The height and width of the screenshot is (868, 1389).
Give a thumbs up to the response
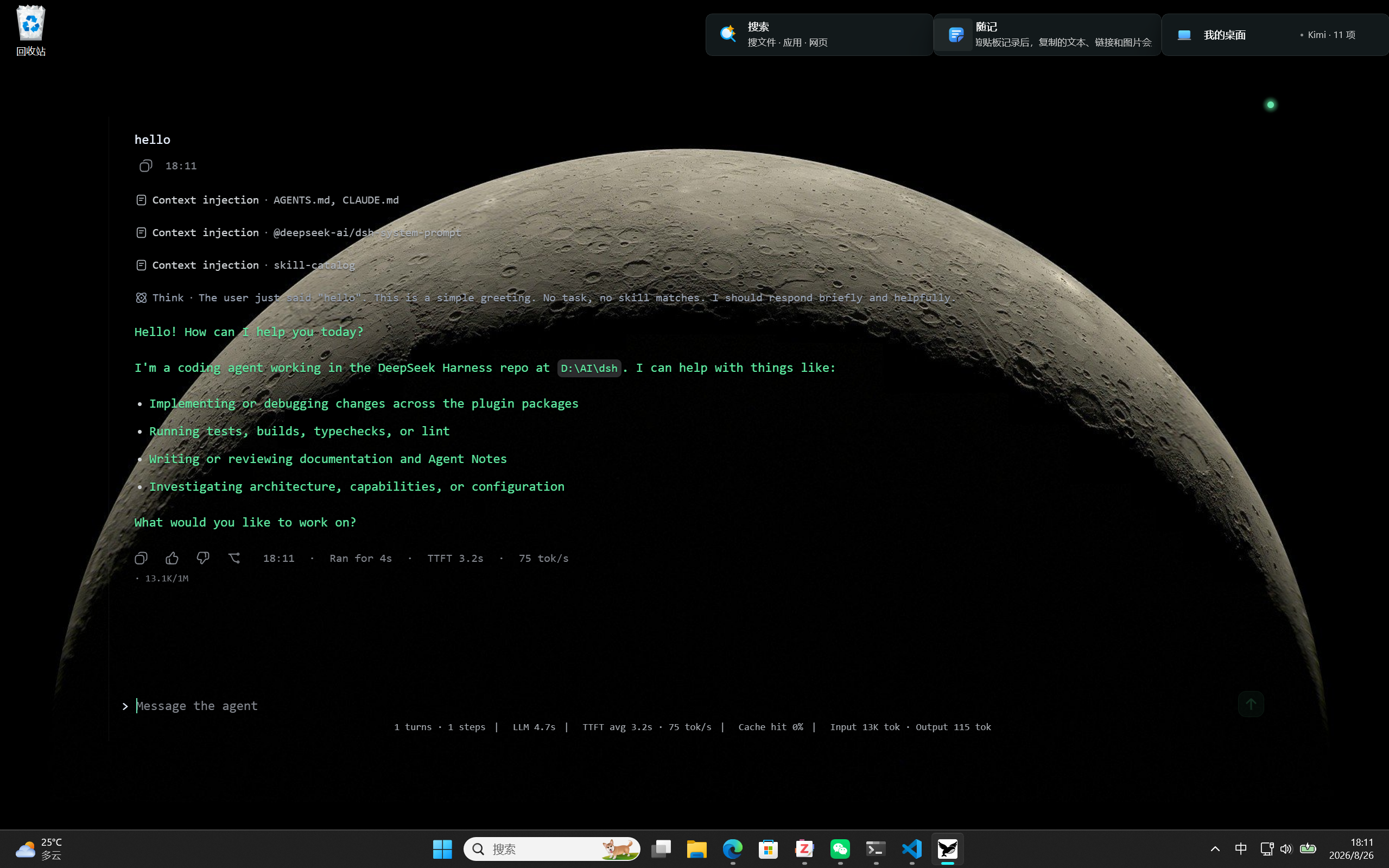[x=172, y=558]
